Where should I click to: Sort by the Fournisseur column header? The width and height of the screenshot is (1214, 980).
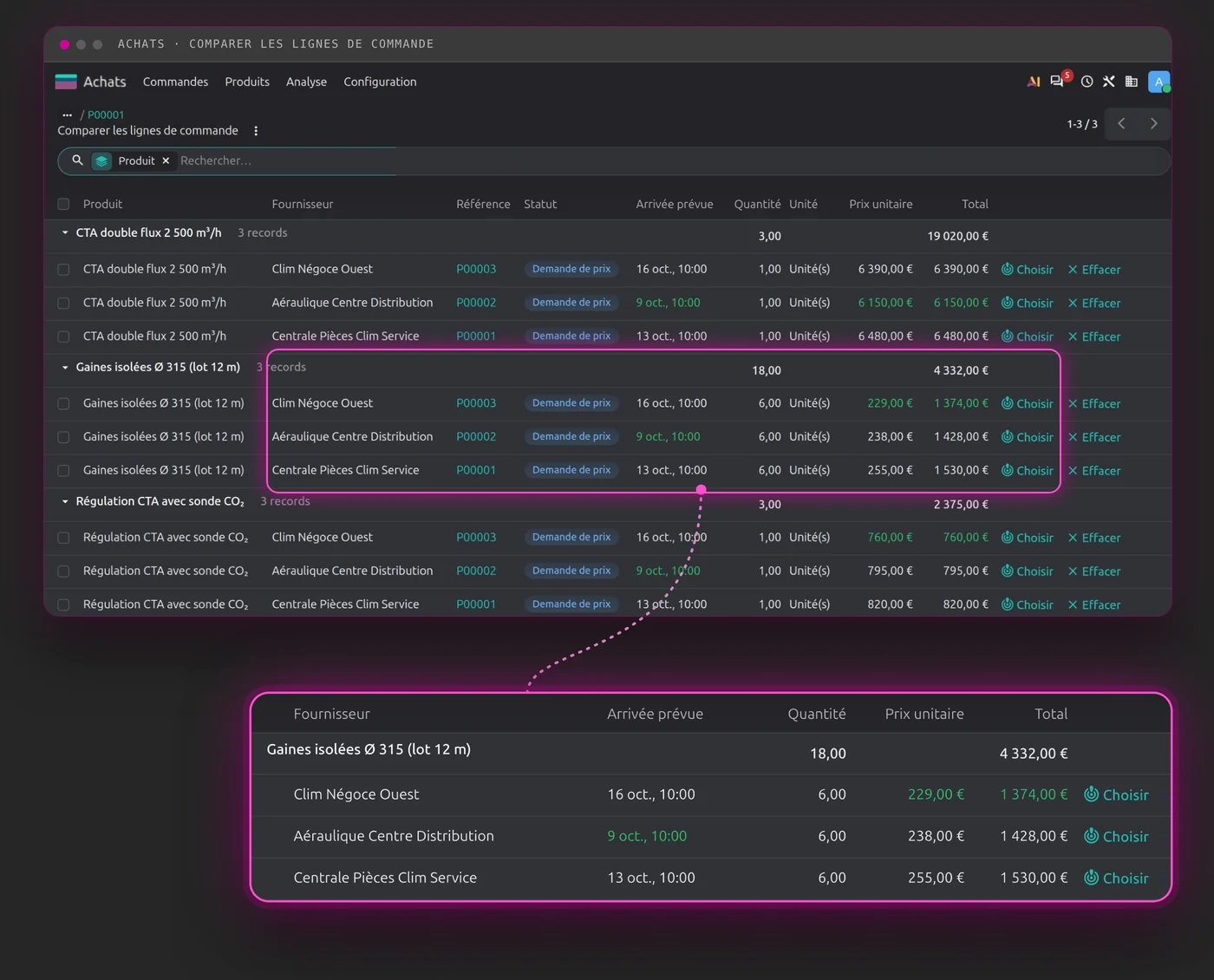point(302,204)
